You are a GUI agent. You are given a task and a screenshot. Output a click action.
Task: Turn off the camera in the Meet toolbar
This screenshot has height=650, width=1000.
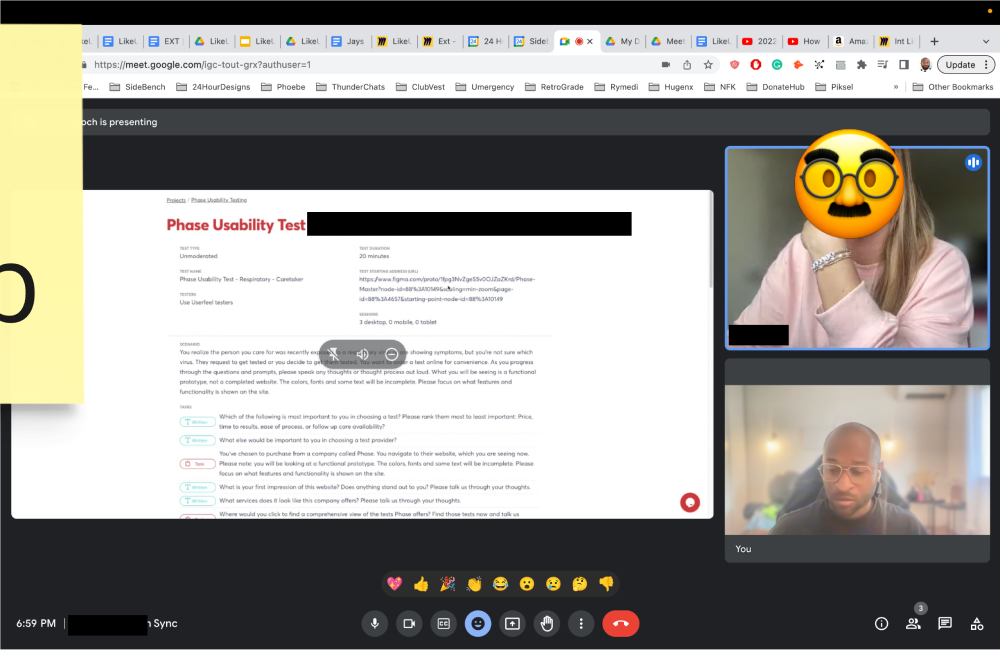[x=409, y=623]
